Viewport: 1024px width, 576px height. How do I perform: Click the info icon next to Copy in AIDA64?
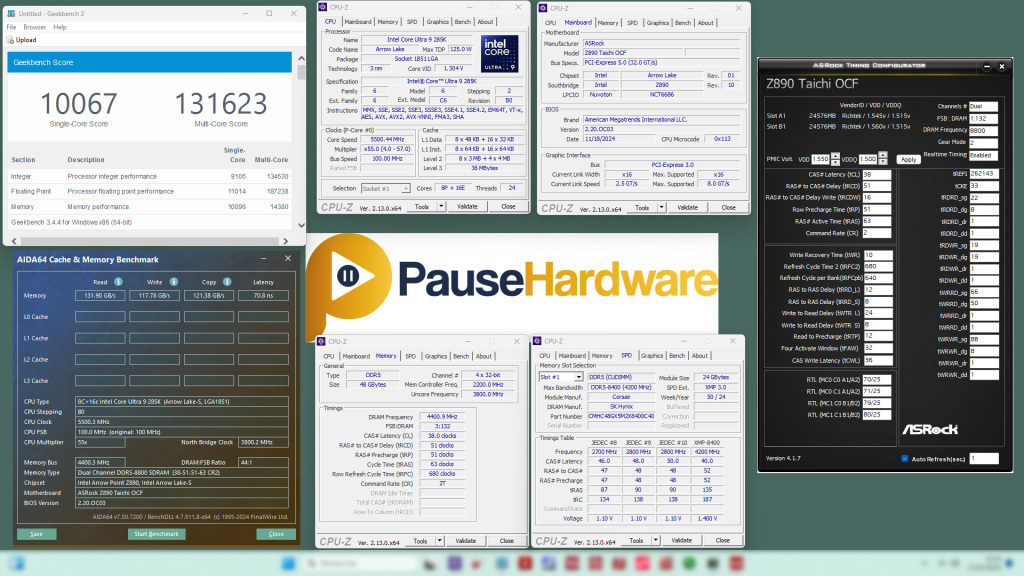[x=227, y=282]
